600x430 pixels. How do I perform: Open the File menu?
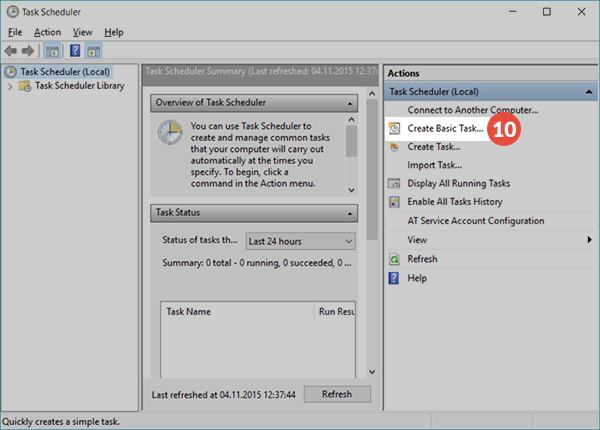coord(15,33)
